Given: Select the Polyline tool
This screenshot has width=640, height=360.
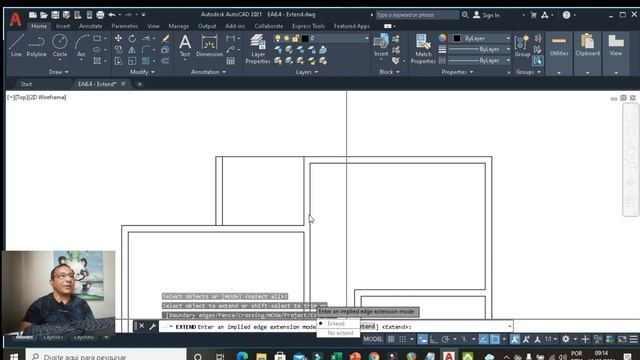Looking at the screenshot, I should [x=36, y=45].
